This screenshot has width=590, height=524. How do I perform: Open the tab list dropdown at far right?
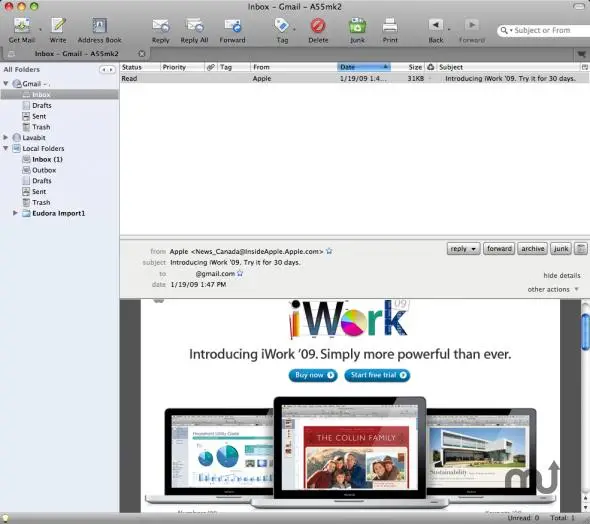tap(581, 54)
